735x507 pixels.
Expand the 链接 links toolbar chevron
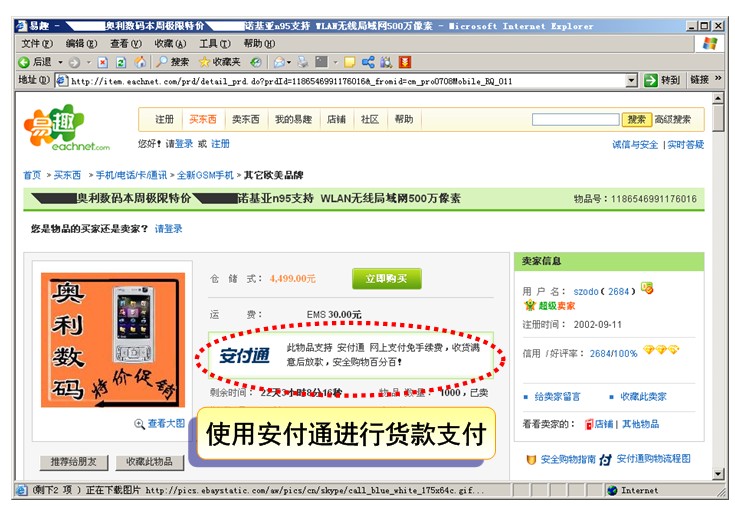click(718, 78)
